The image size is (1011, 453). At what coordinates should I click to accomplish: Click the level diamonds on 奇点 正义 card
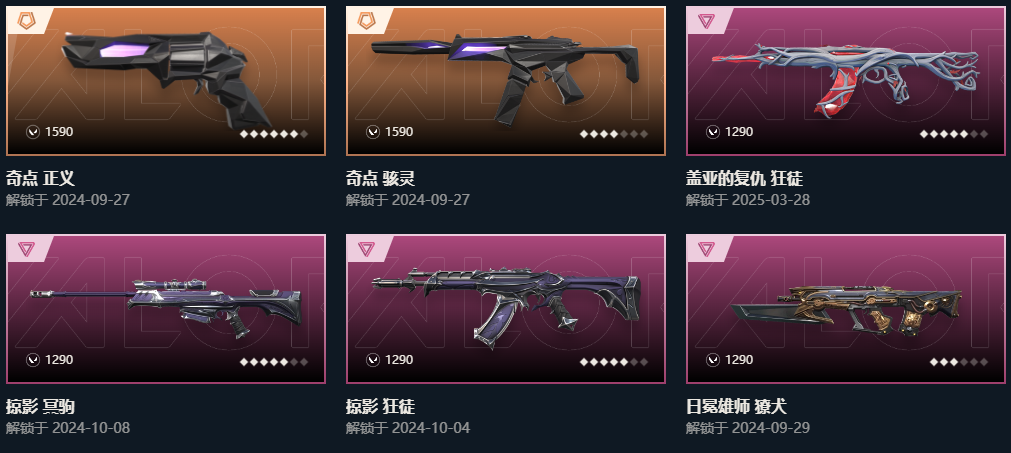point(274,134)
